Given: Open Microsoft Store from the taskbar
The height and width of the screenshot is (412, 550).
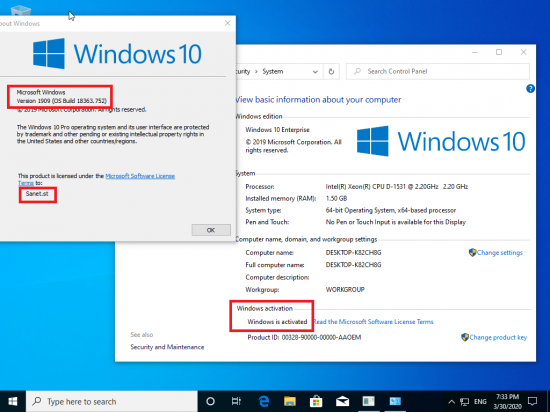Looking at the screenshot, I should [x=316, y=401].
